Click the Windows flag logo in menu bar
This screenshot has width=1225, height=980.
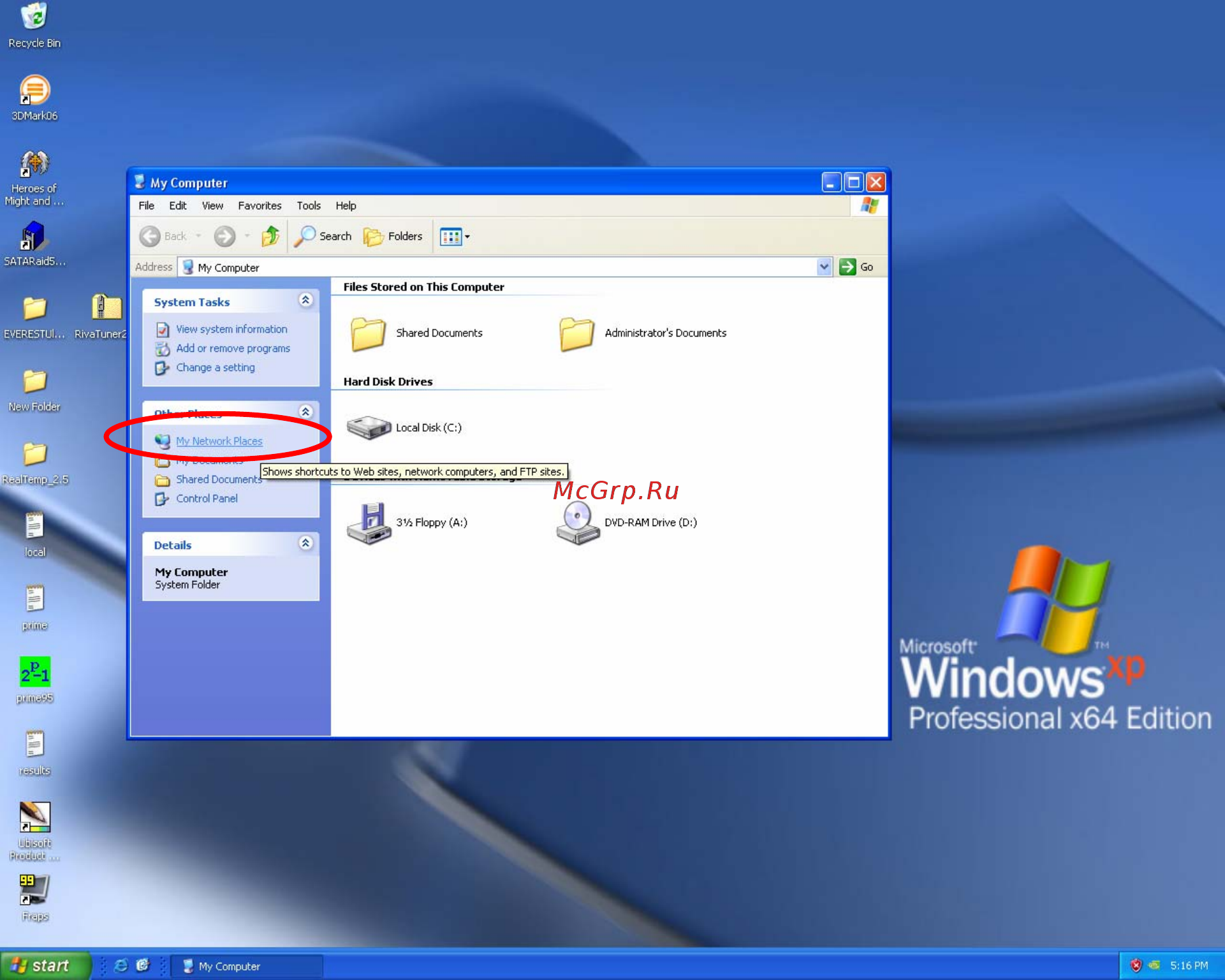tap(869, 206)
